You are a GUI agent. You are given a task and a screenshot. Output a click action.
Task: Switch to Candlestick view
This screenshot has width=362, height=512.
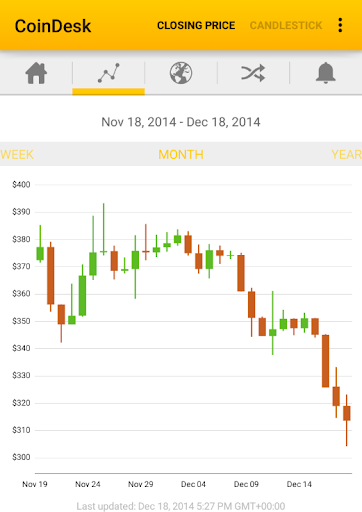coord(286,25)
